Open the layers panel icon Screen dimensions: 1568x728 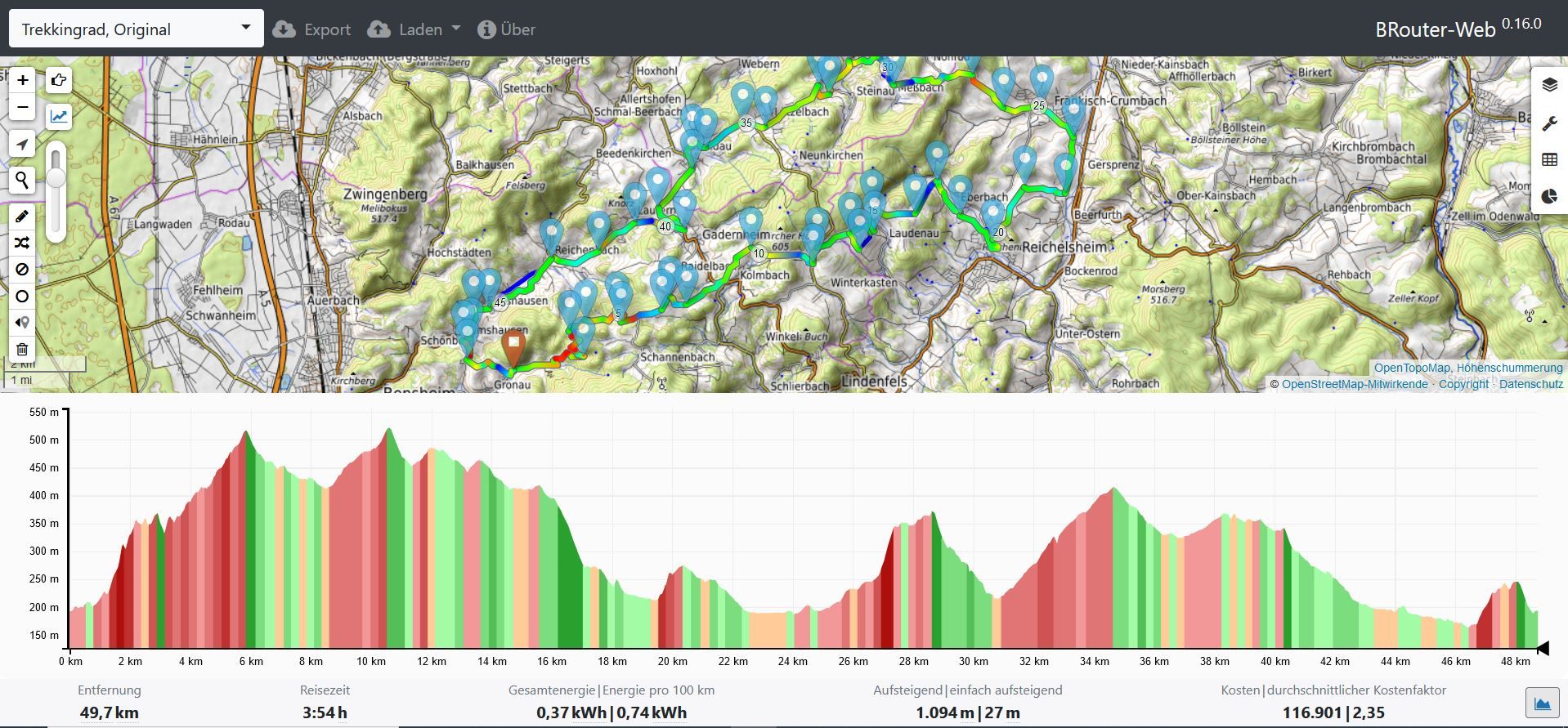click(x=1549, y=85)
